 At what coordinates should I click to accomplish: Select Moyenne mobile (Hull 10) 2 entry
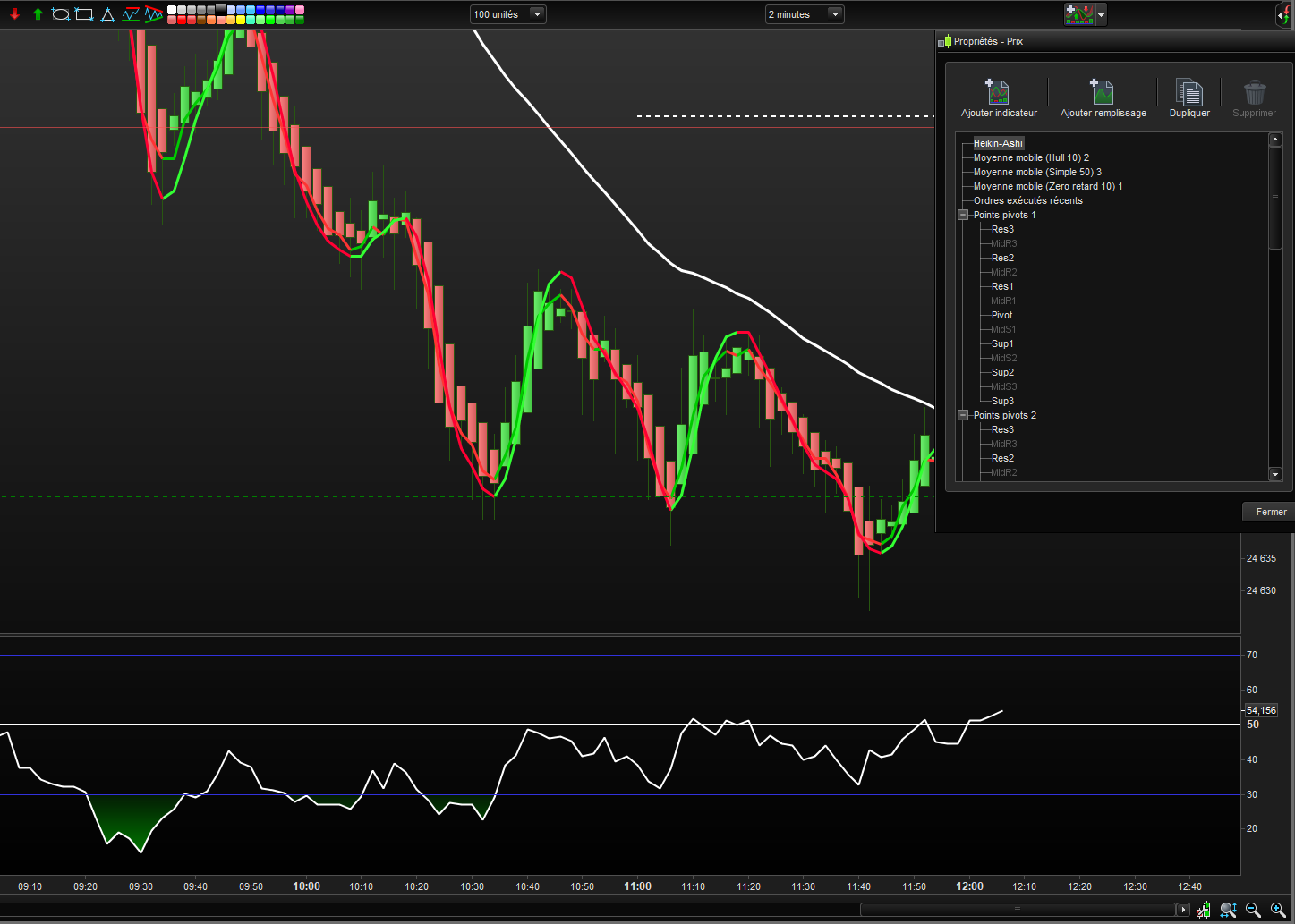(1030, 157)
